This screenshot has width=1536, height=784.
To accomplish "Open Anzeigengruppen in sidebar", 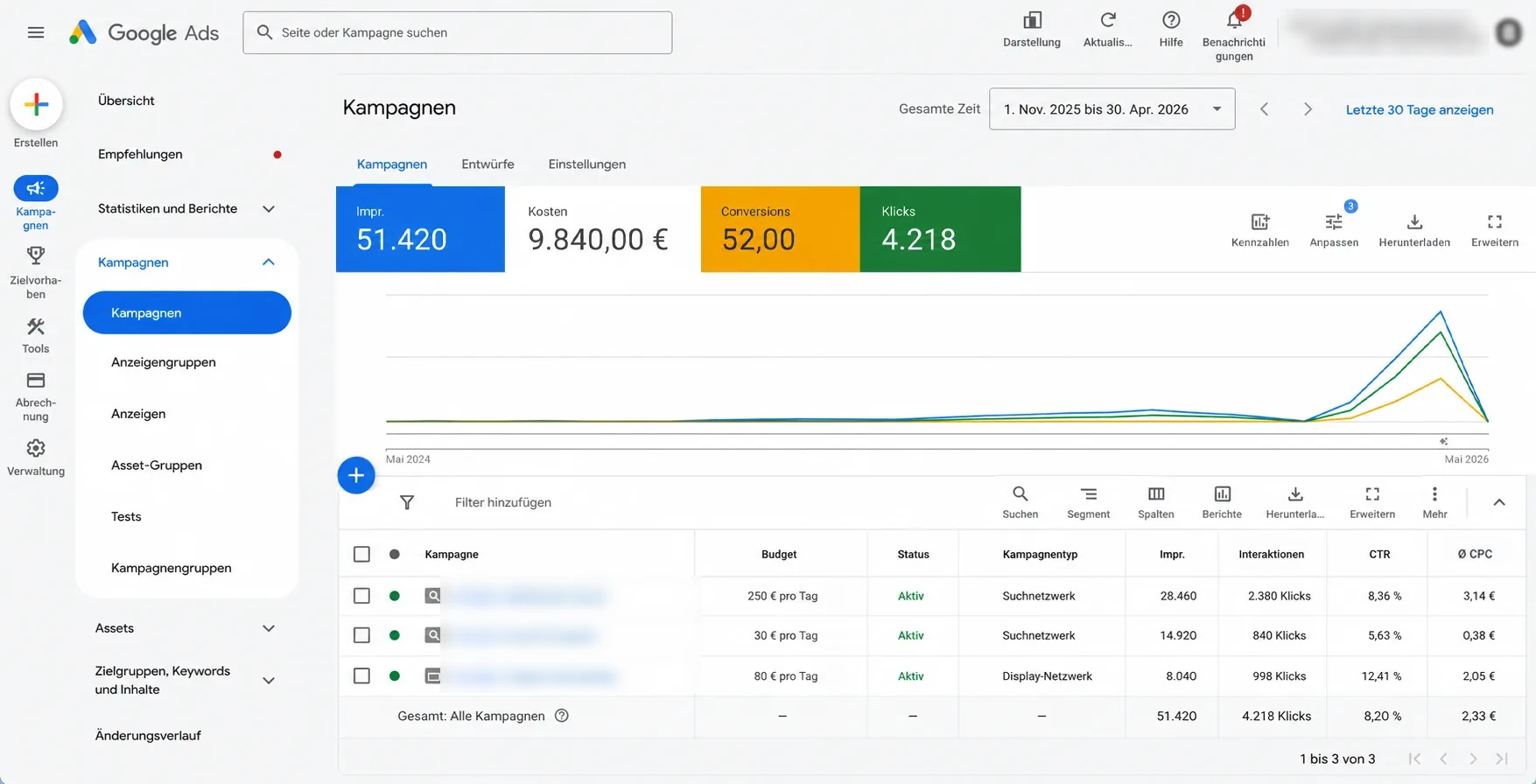I will (164, 362).
